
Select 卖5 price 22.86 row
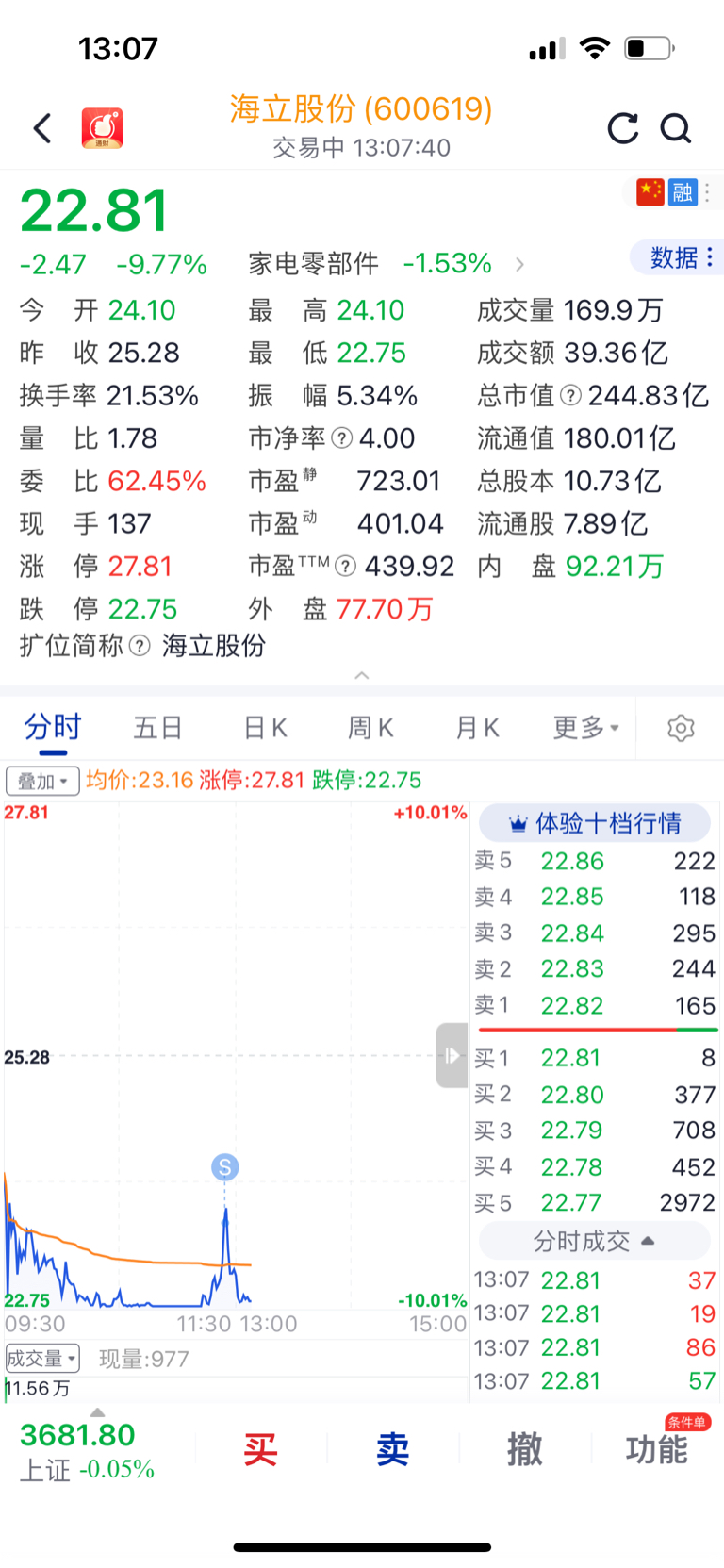(595, 861)
